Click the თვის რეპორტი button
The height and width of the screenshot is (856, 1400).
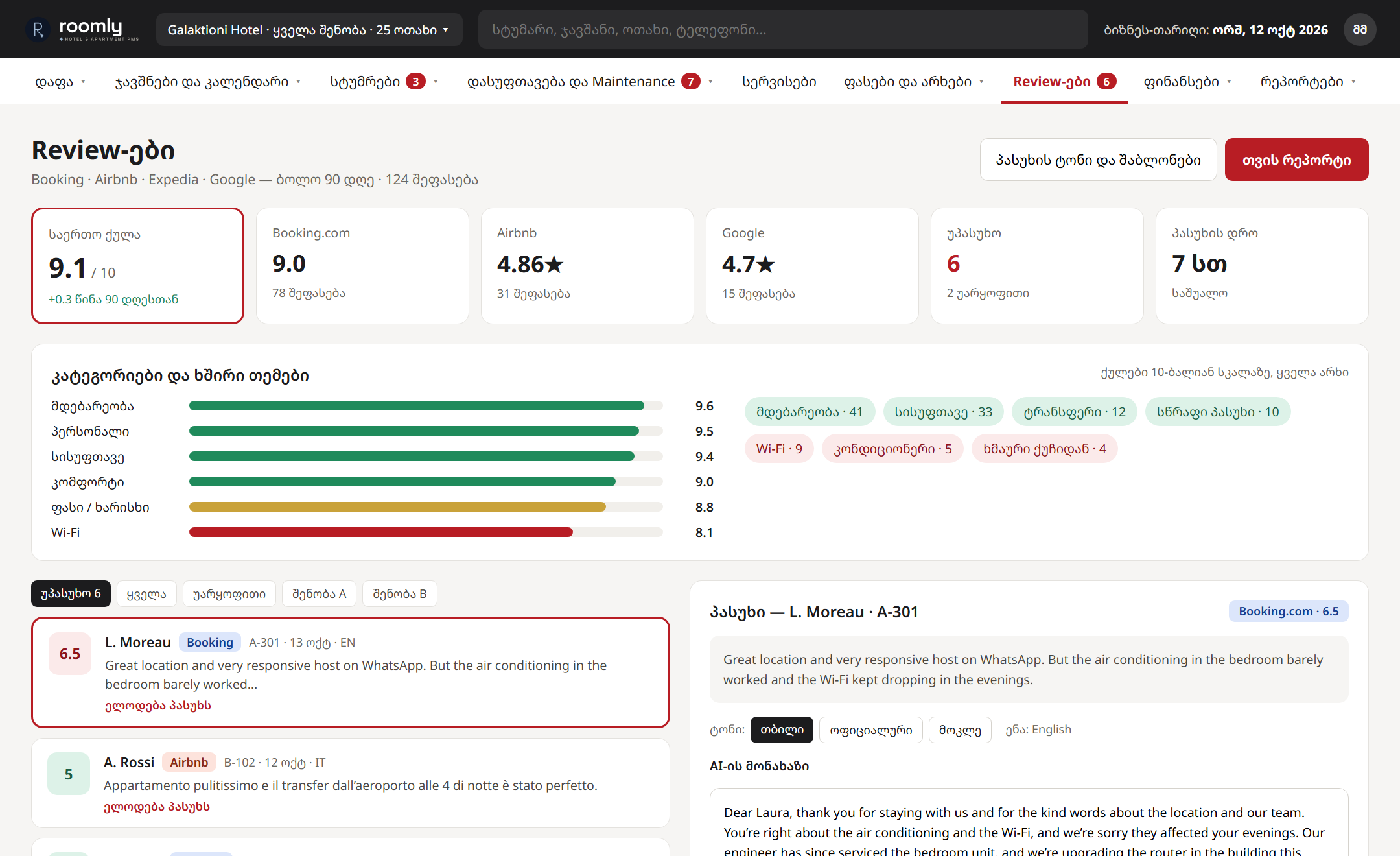(x=1296, y=160)
